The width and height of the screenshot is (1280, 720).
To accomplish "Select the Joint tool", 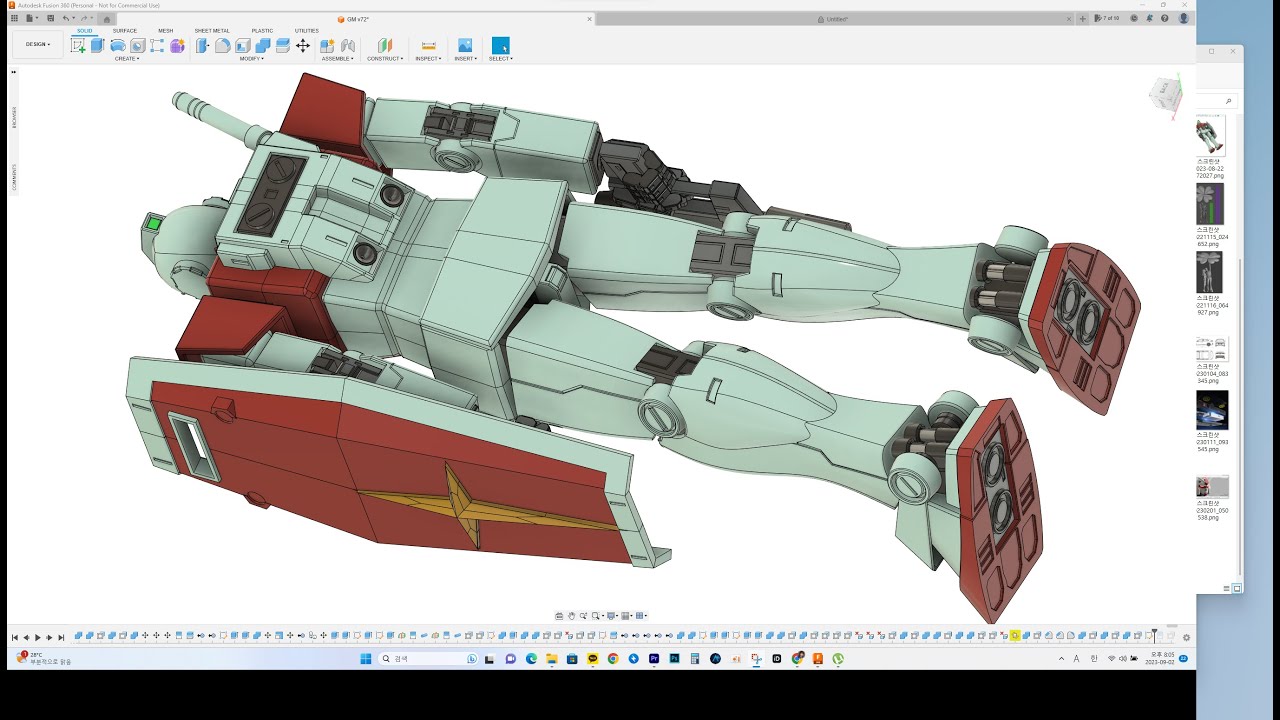I will tap(348, 45).
